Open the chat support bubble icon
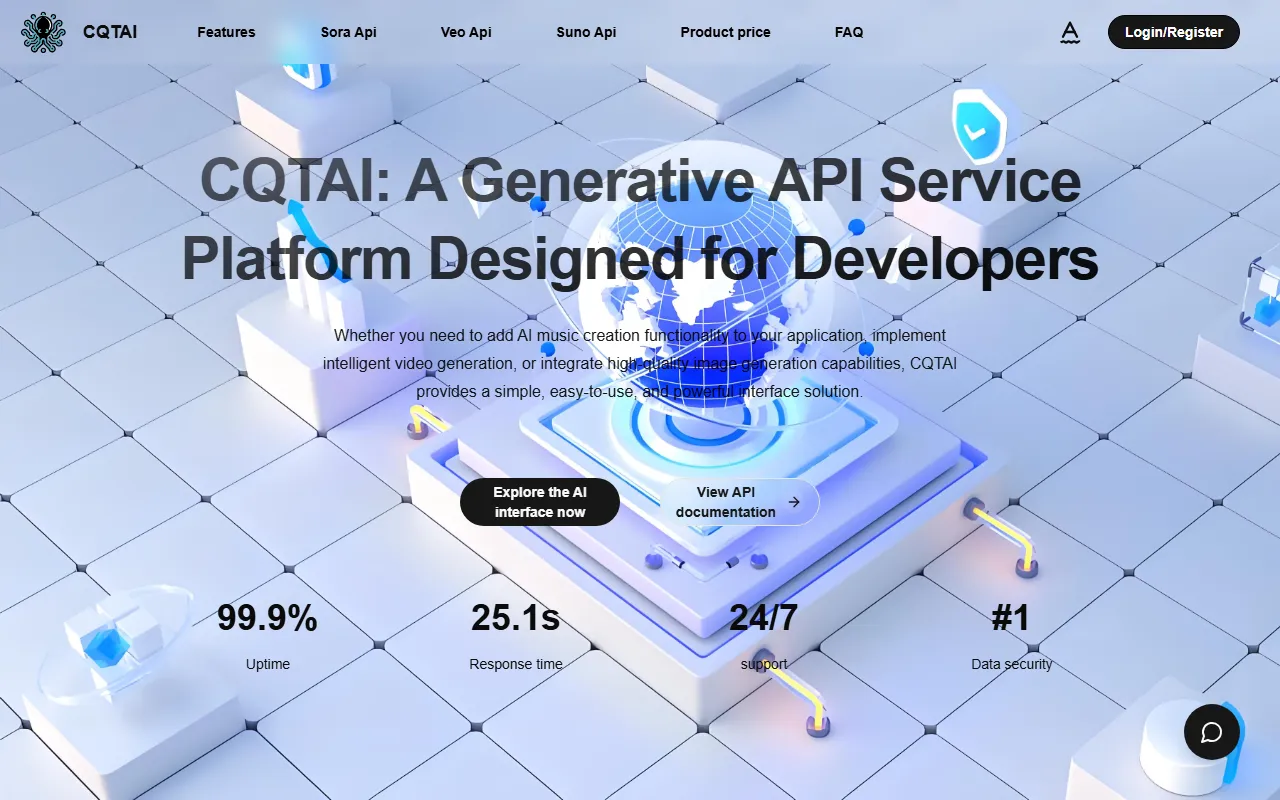 (x=1212, y=732)
